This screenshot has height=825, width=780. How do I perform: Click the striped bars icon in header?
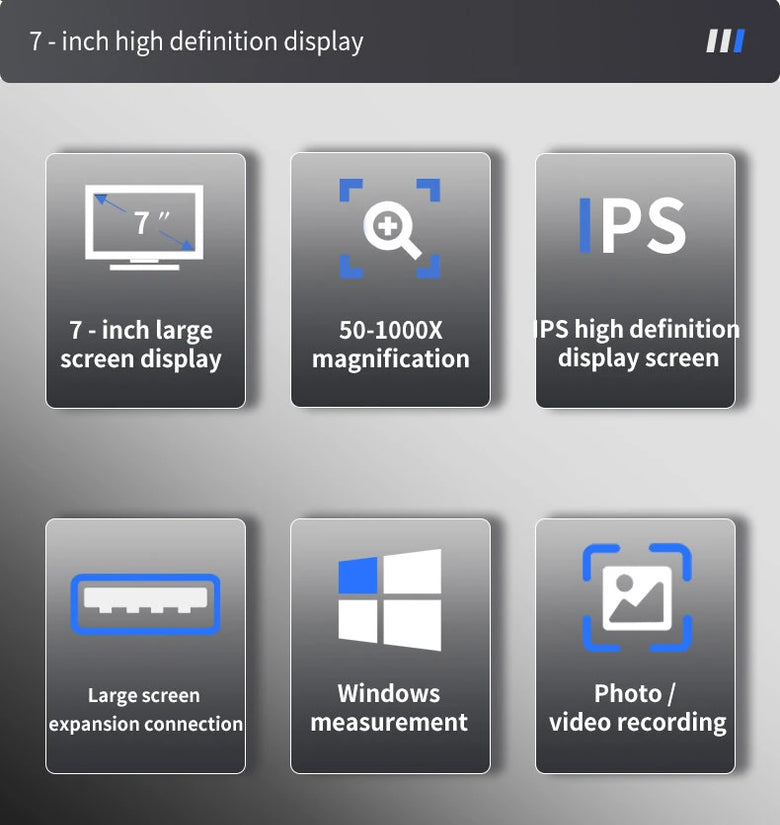pos(726,41)
